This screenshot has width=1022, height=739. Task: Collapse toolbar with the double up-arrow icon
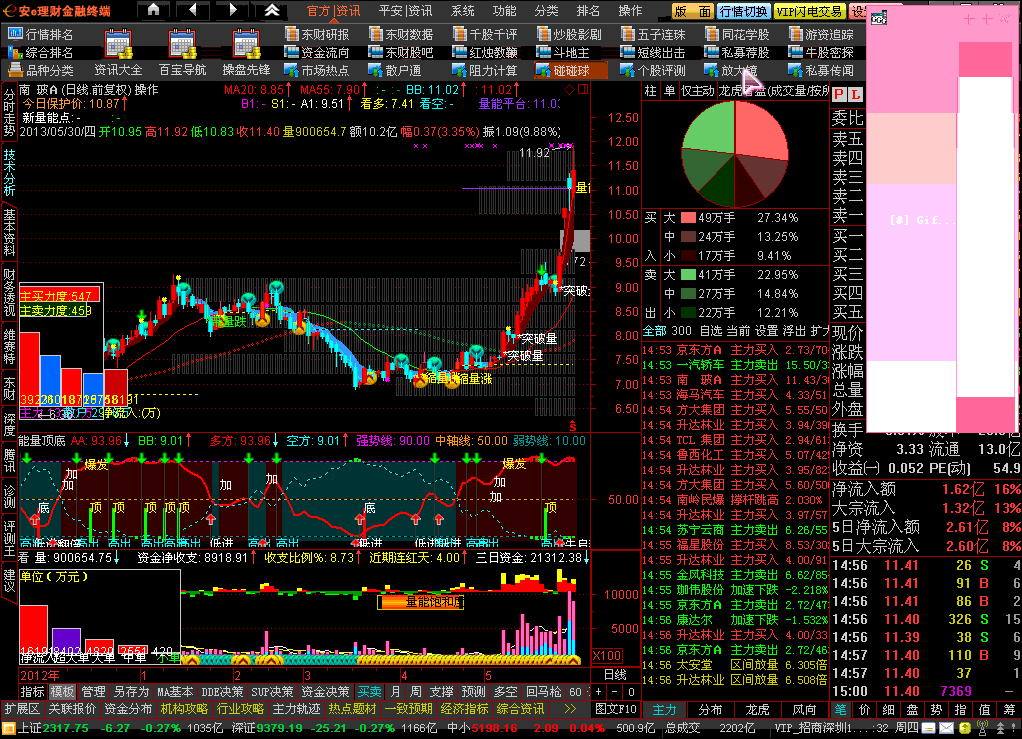click(272, 10)
